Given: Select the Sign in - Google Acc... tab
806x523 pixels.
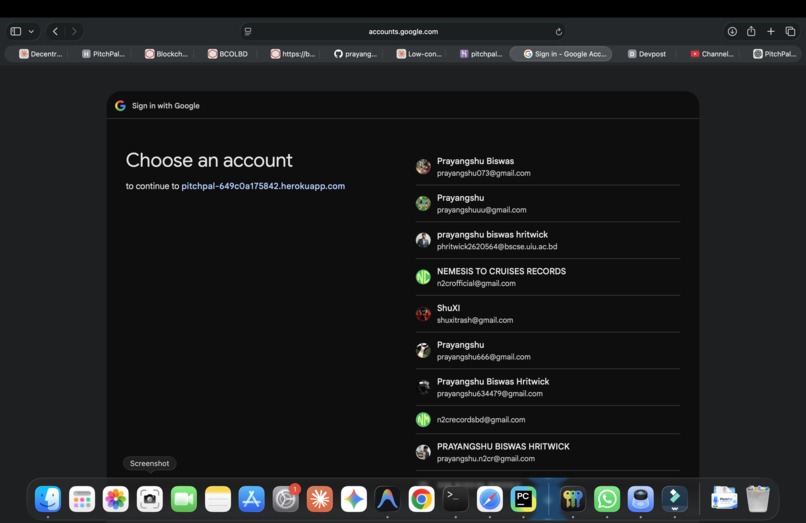Looking at the screenshot, I should click(561, 54).
